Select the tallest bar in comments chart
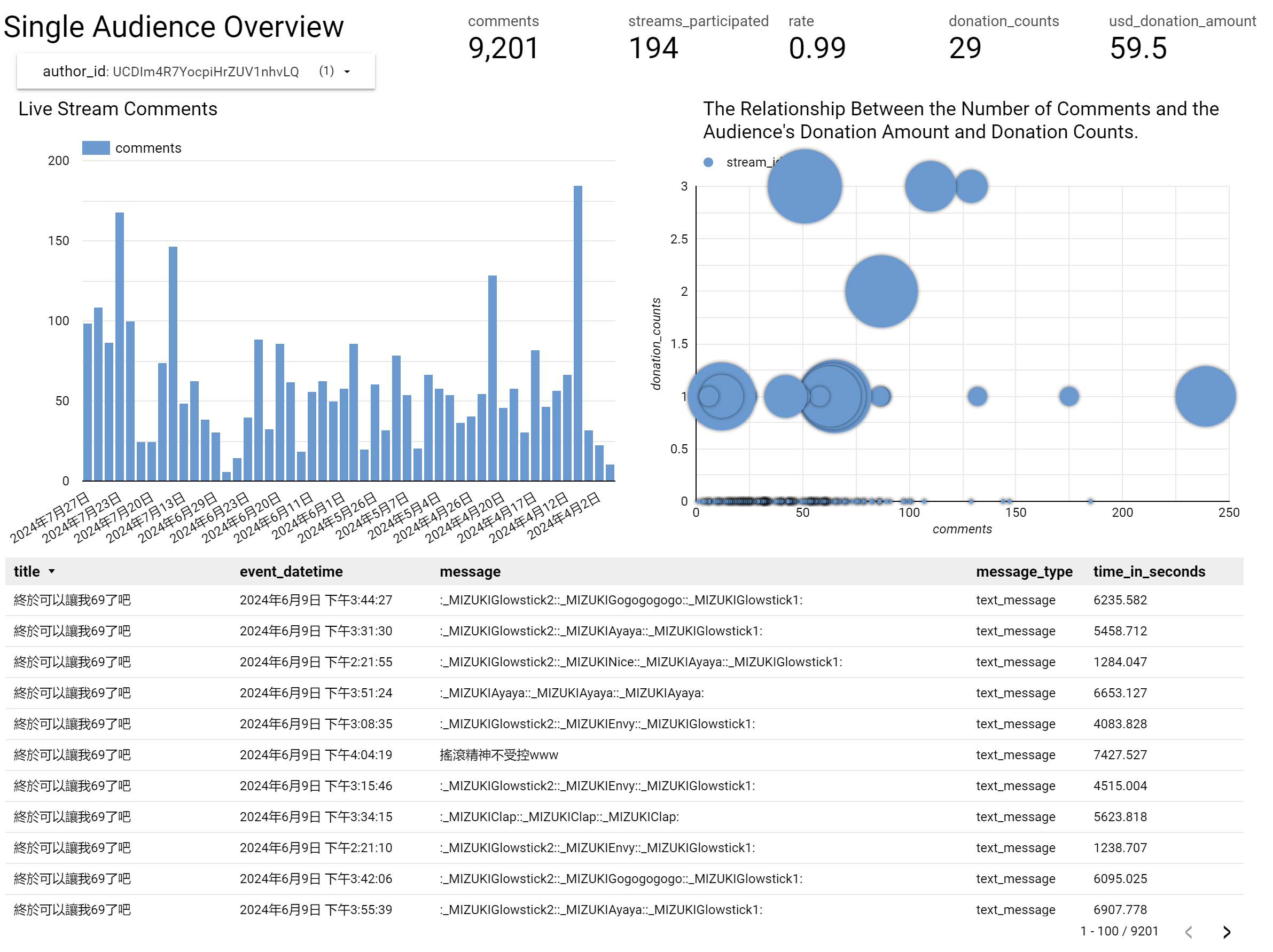Viewport: 1273px width, 952px height. click(577, 333)
